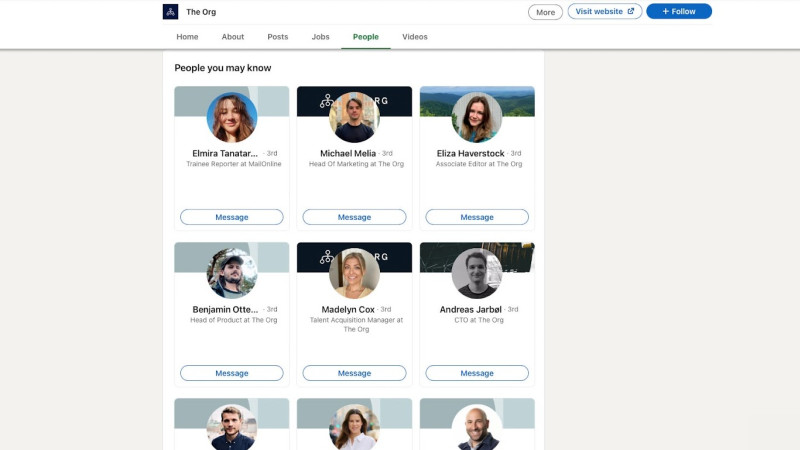Click the Elmira Tanatar... name link
The image size is (800, 450).
point(225,153)
